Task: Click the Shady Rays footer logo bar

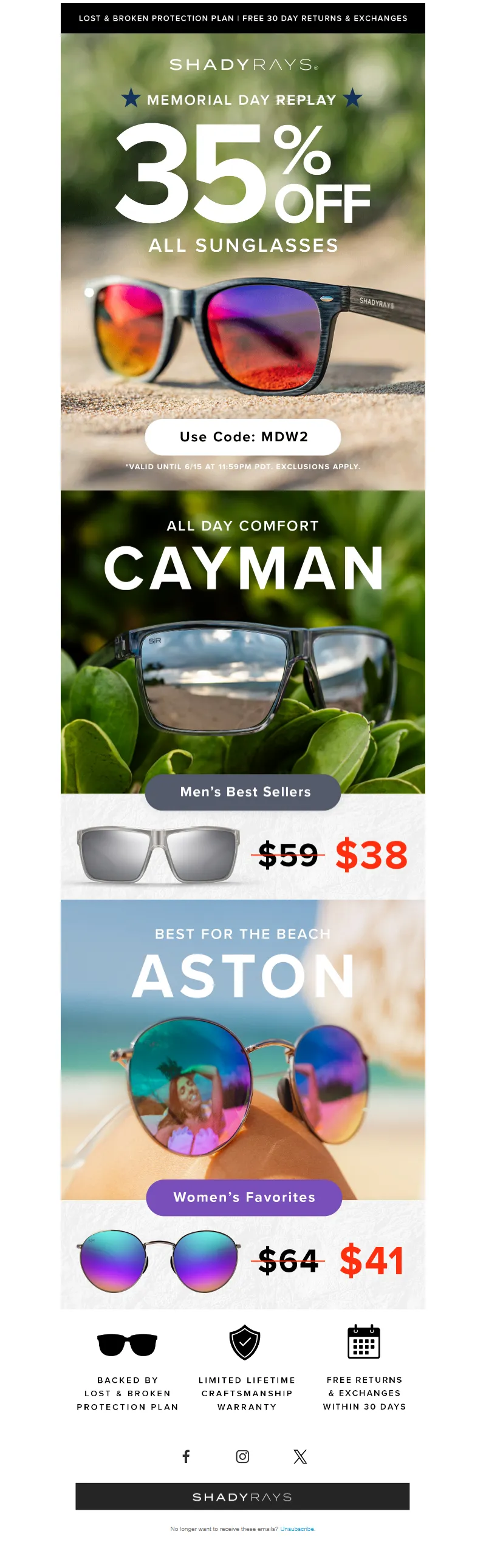Action: [242, 1496]
